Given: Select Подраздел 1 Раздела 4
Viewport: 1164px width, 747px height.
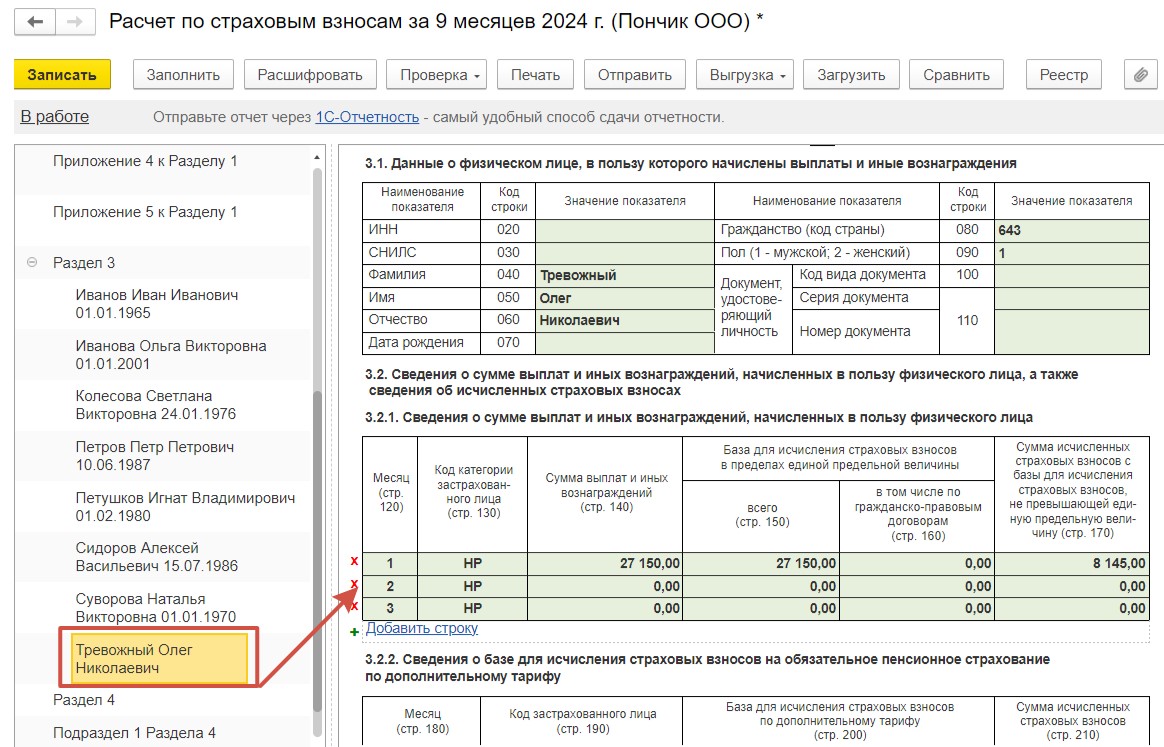Looking at the screenshot, I should (x=134, y=733).
